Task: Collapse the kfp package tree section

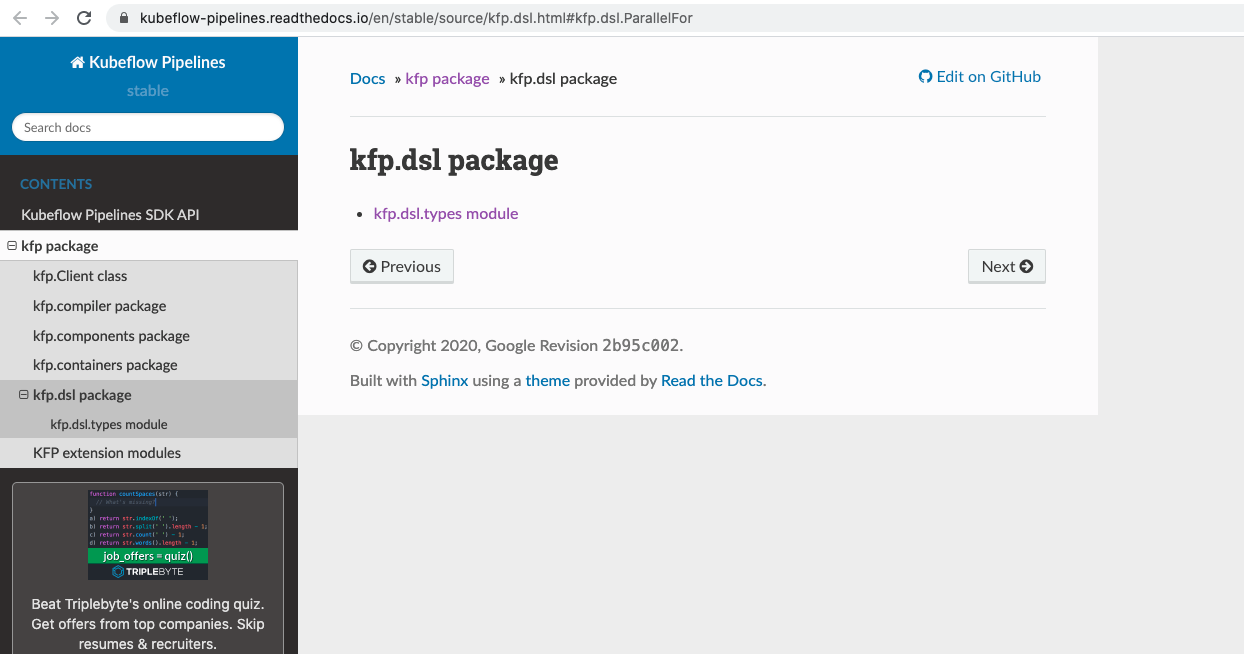Action: pos(10,245)
